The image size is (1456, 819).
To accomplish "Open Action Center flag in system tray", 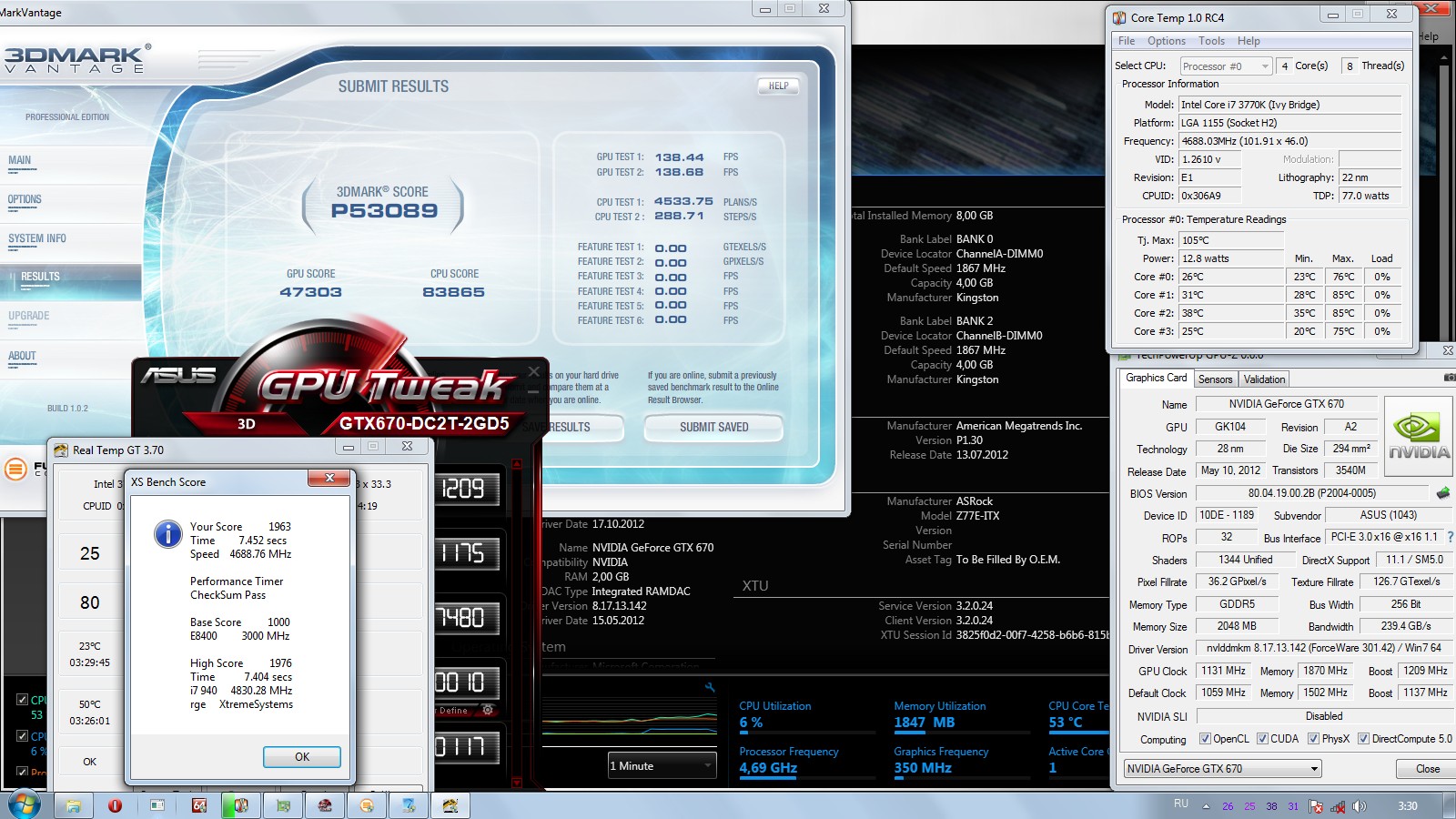I will (1316, 806).
